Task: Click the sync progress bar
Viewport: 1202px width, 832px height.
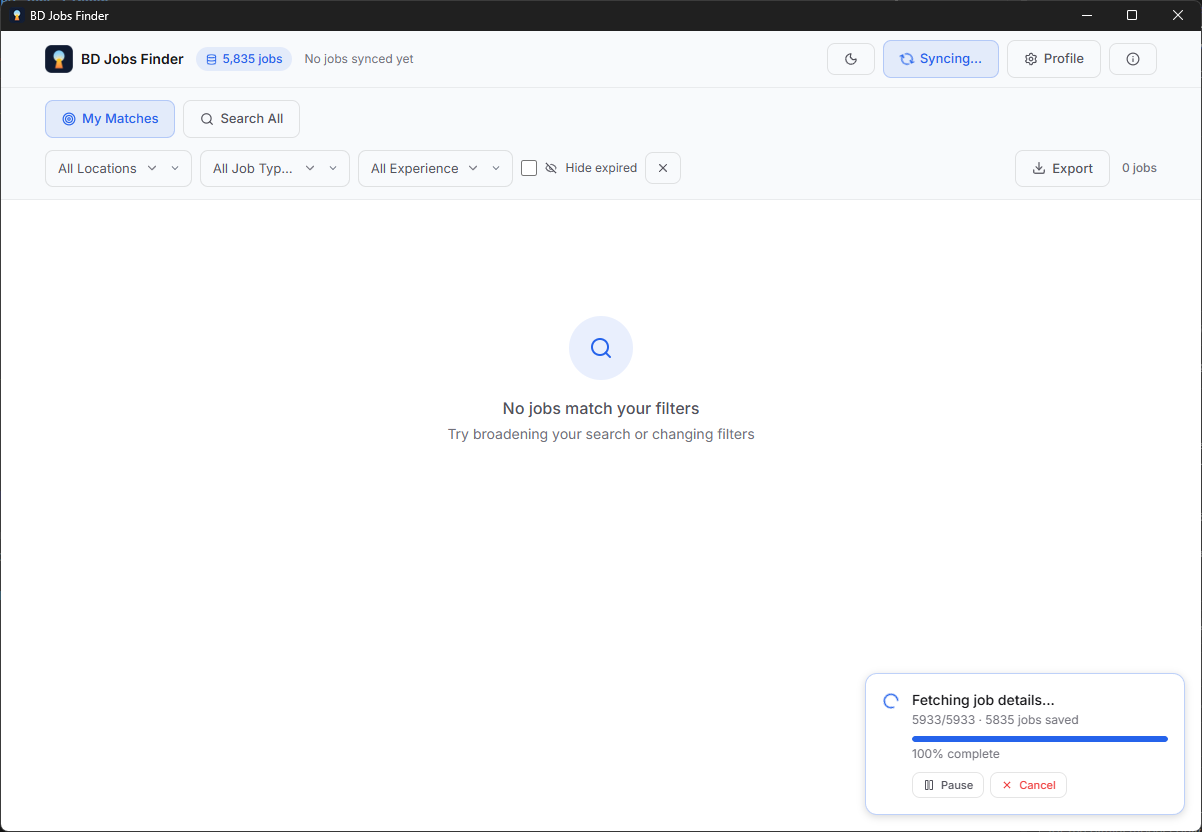Action: coord(1040,739)
